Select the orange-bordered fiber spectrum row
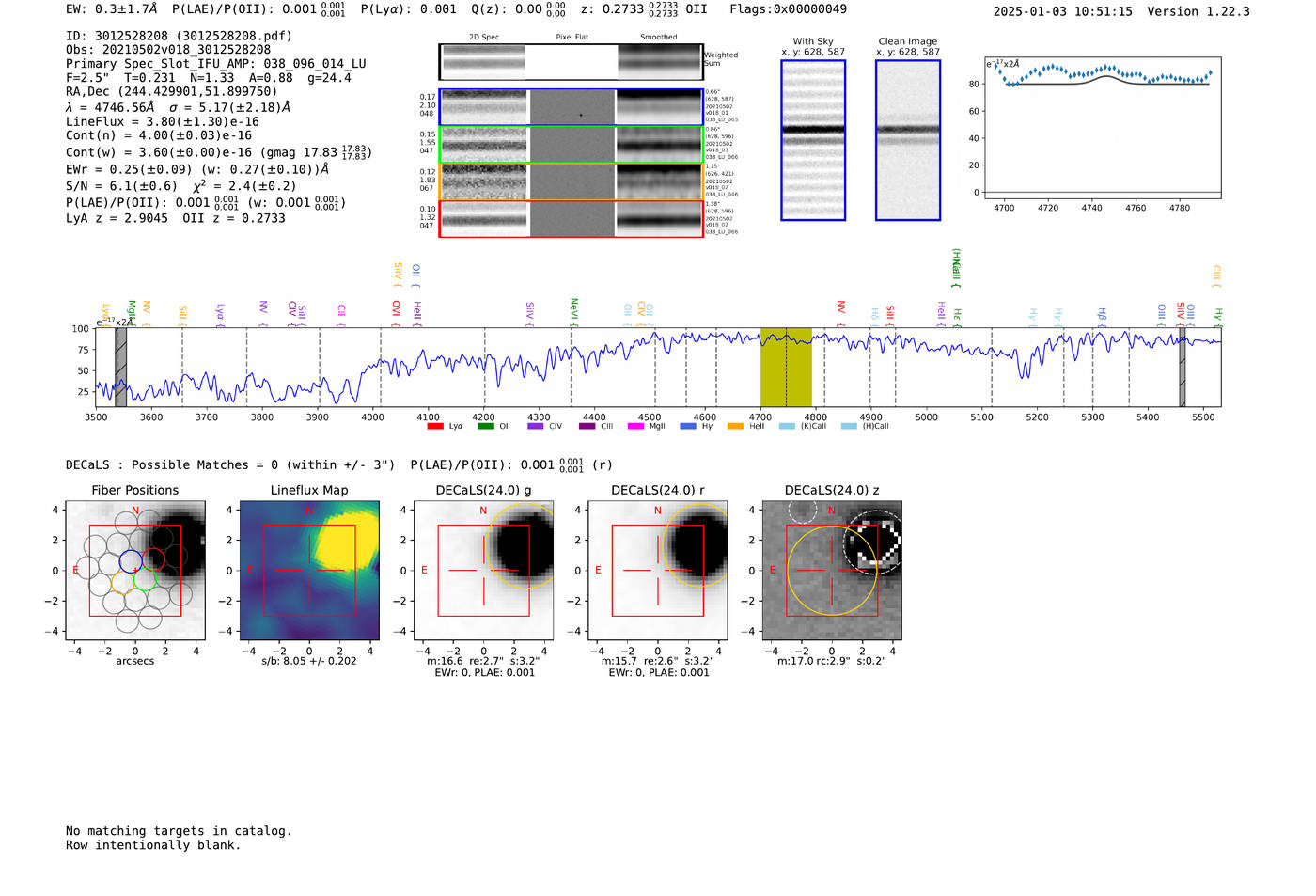Viewport: 1316px width, 896px height. [571, 181]
